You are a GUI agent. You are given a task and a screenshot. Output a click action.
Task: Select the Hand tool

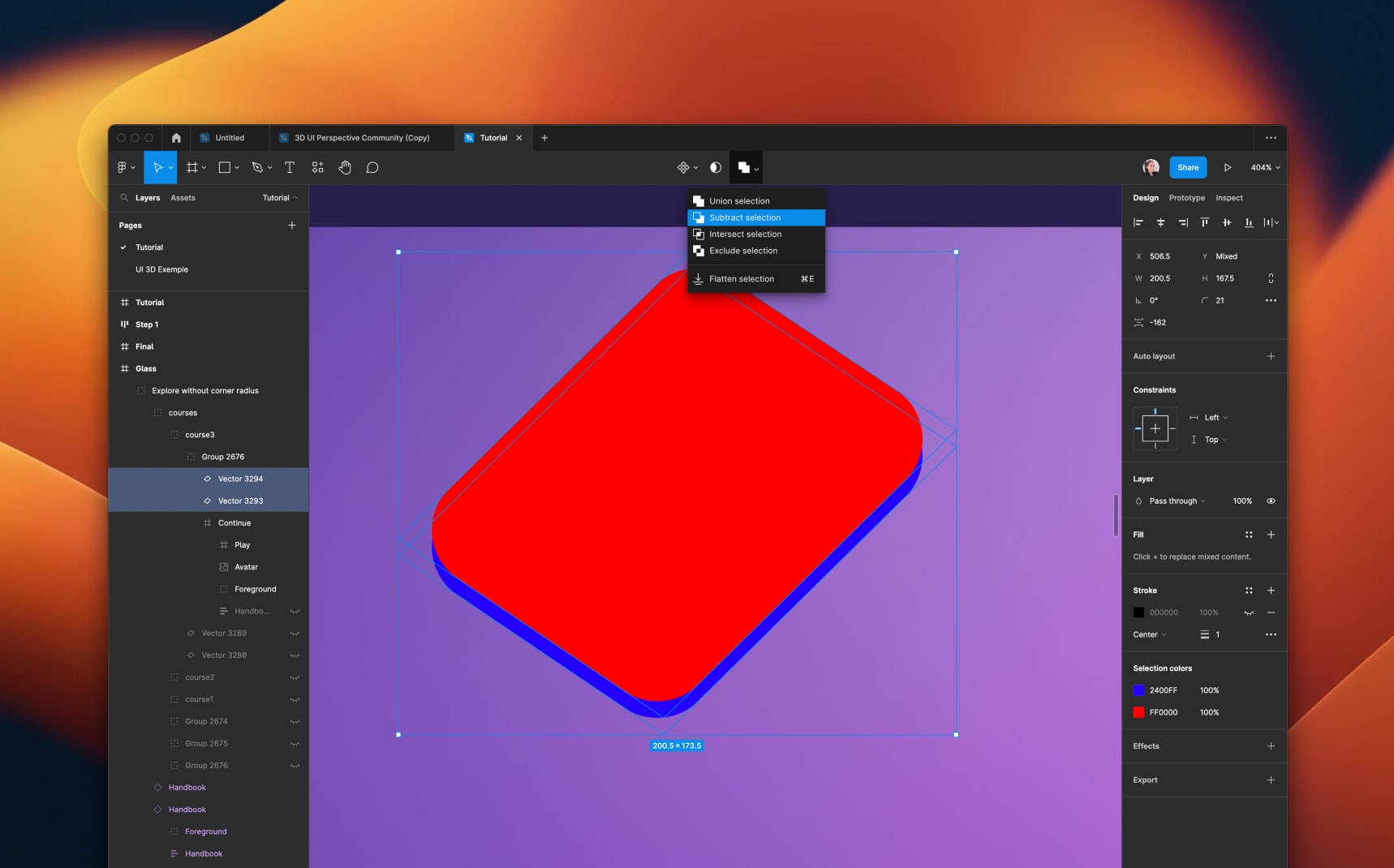[x=345, y=167]
